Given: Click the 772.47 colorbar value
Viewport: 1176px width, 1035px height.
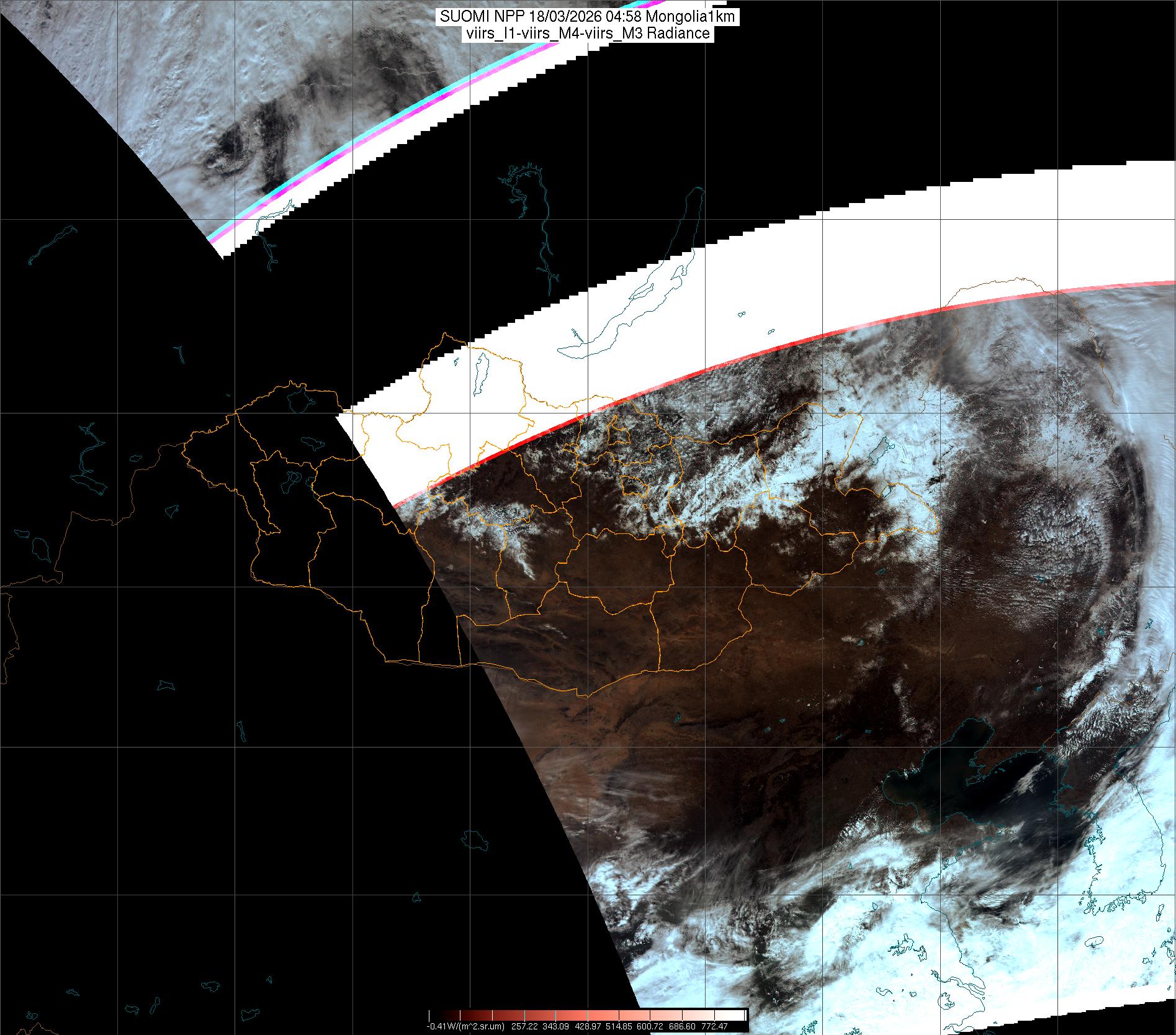Looking at the screenshot, I should point(714,1026).
